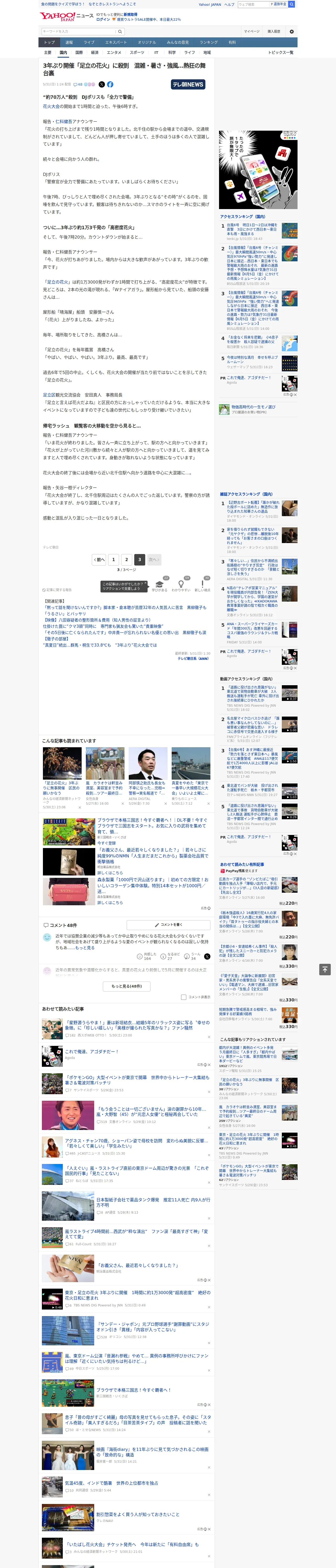
Task: Click the 記事に関する報告 report link
Action: tap(57, 590)
